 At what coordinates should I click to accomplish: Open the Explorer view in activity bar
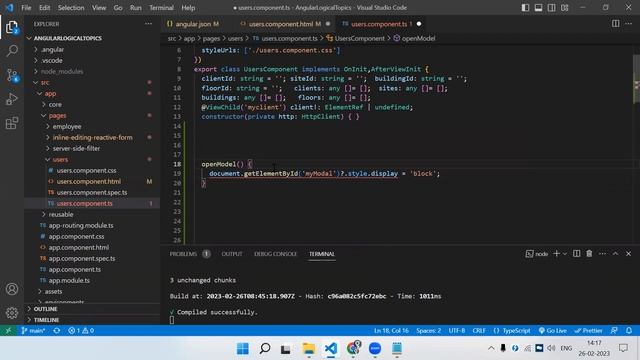[12, 28]
